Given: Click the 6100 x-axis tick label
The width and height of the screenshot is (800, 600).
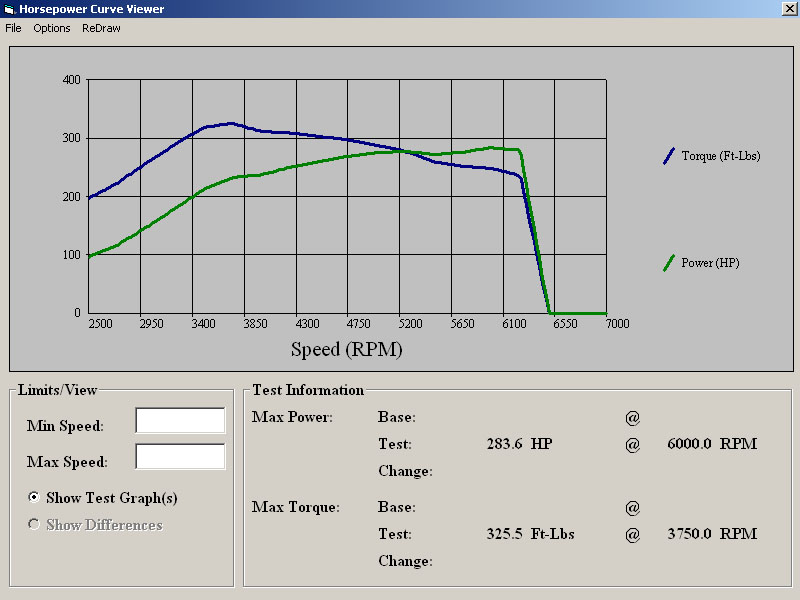Looking at the screenshot, I should (514, 324).
